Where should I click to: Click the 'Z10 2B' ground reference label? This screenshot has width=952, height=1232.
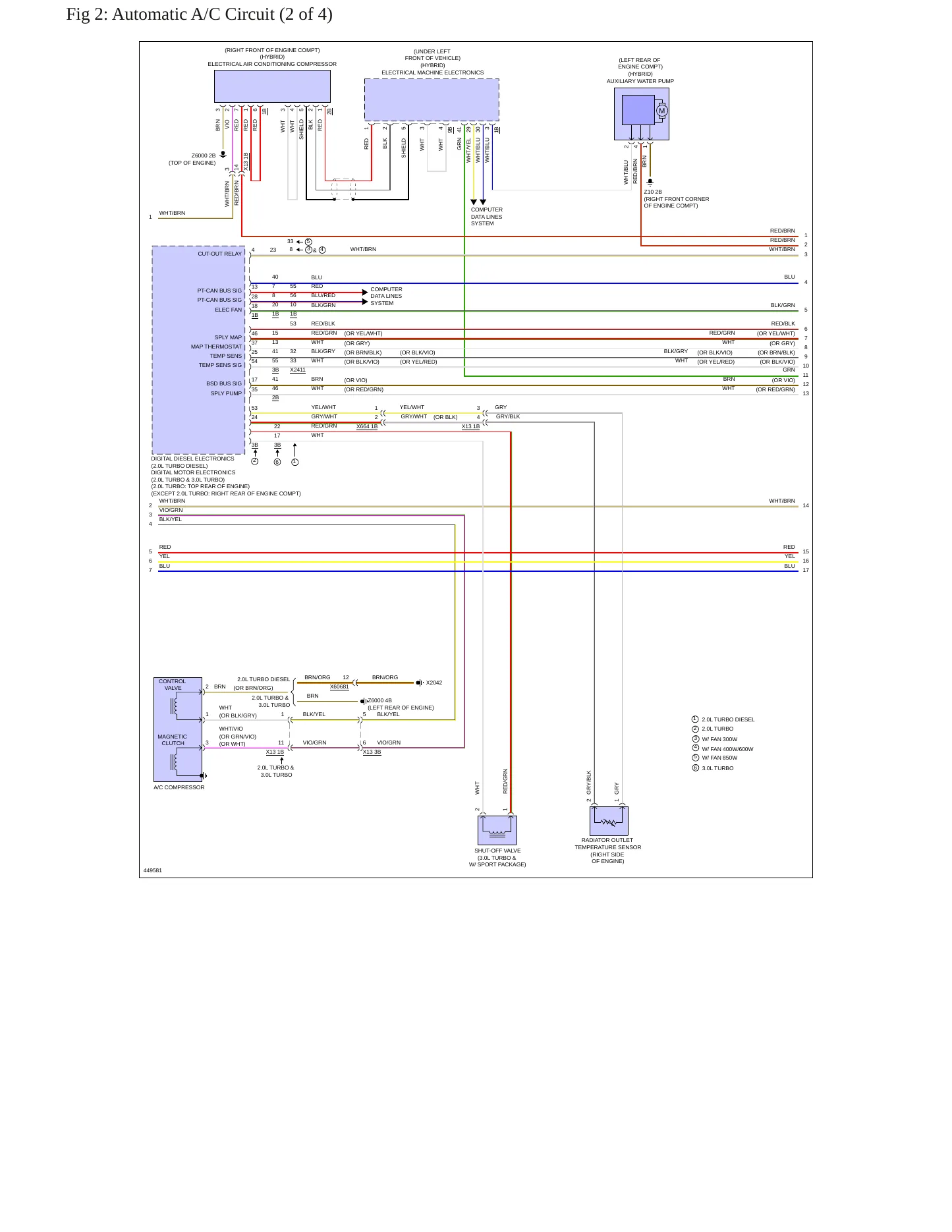point(653,192)
